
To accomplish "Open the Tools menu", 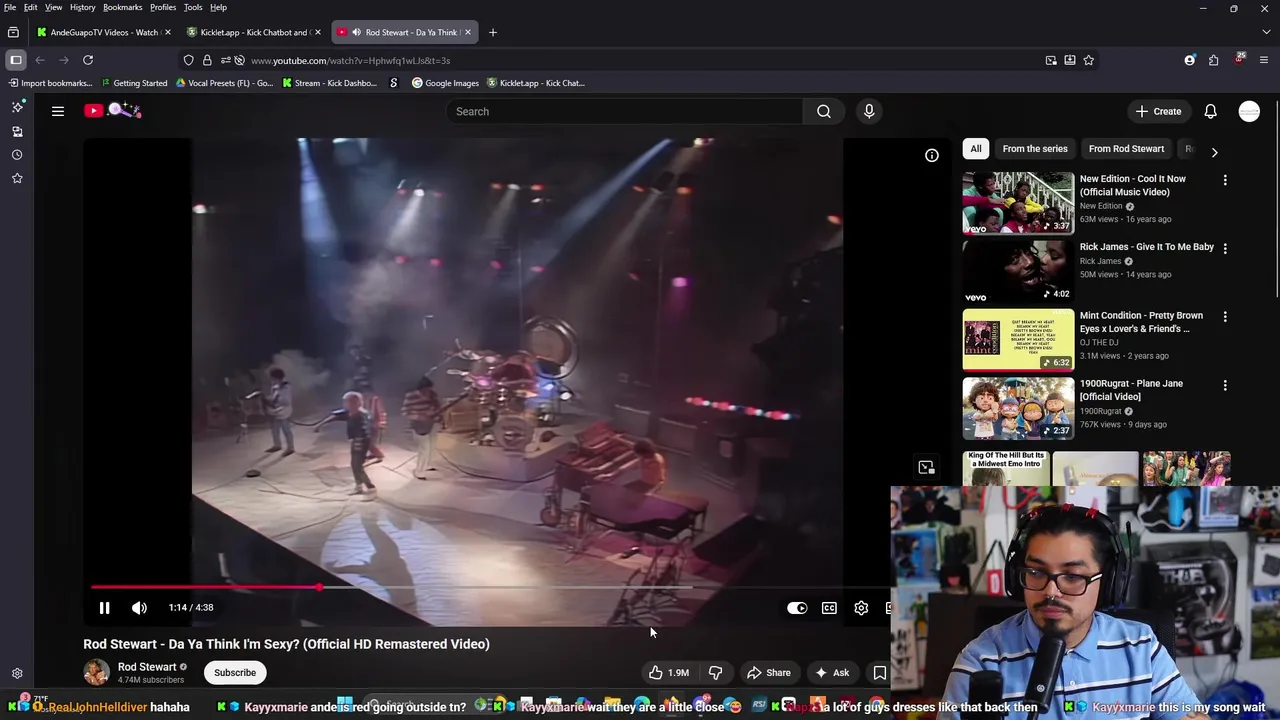I will (x=193, y=7).
